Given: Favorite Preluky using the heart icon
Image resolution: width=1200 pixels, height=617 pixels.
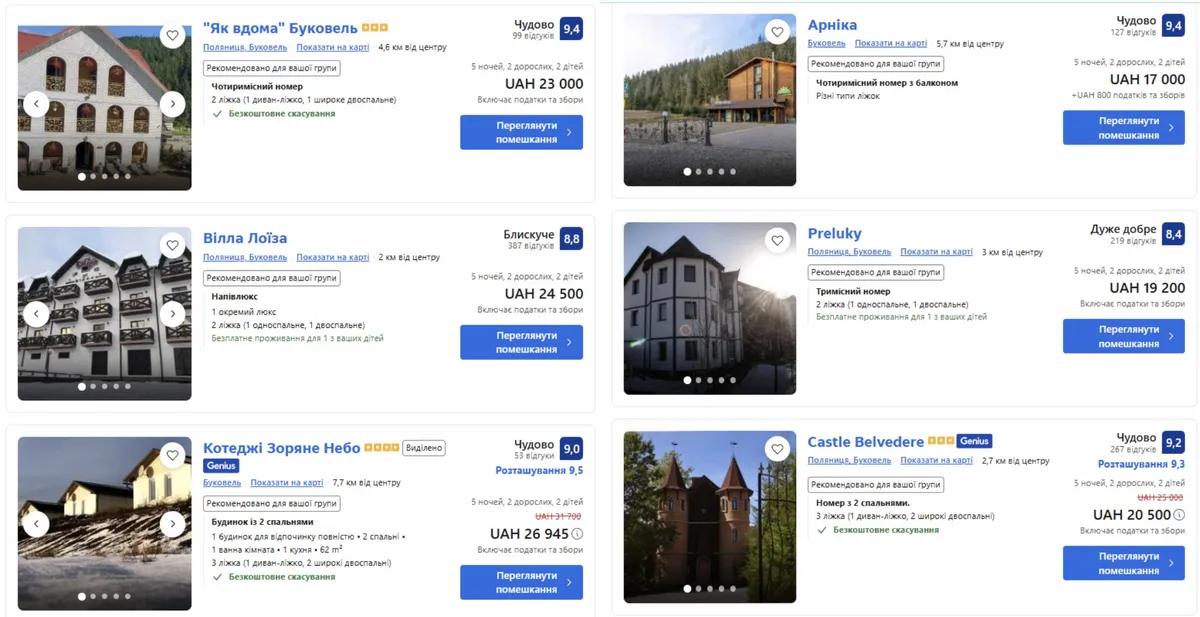Looking at the screenshot, I should [777, 240].
